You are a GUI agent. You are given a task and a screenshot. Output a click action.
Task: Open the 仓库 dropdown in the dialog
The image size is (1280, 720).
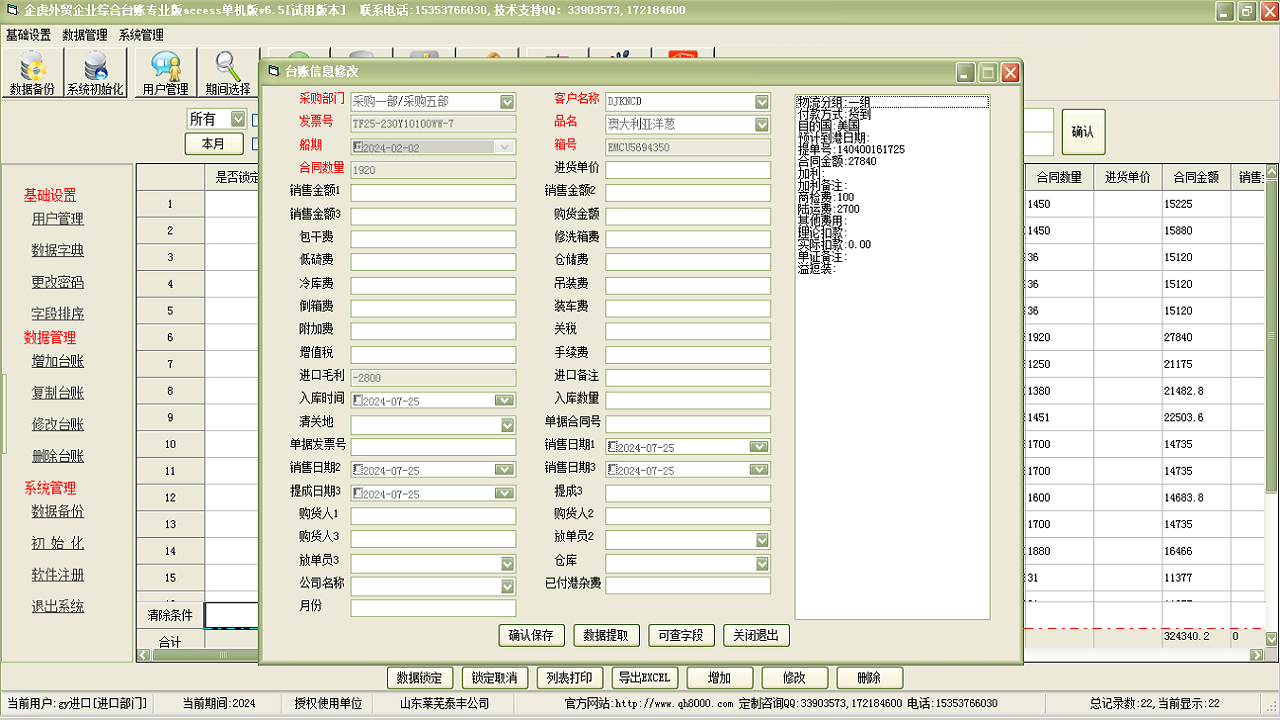762,562
